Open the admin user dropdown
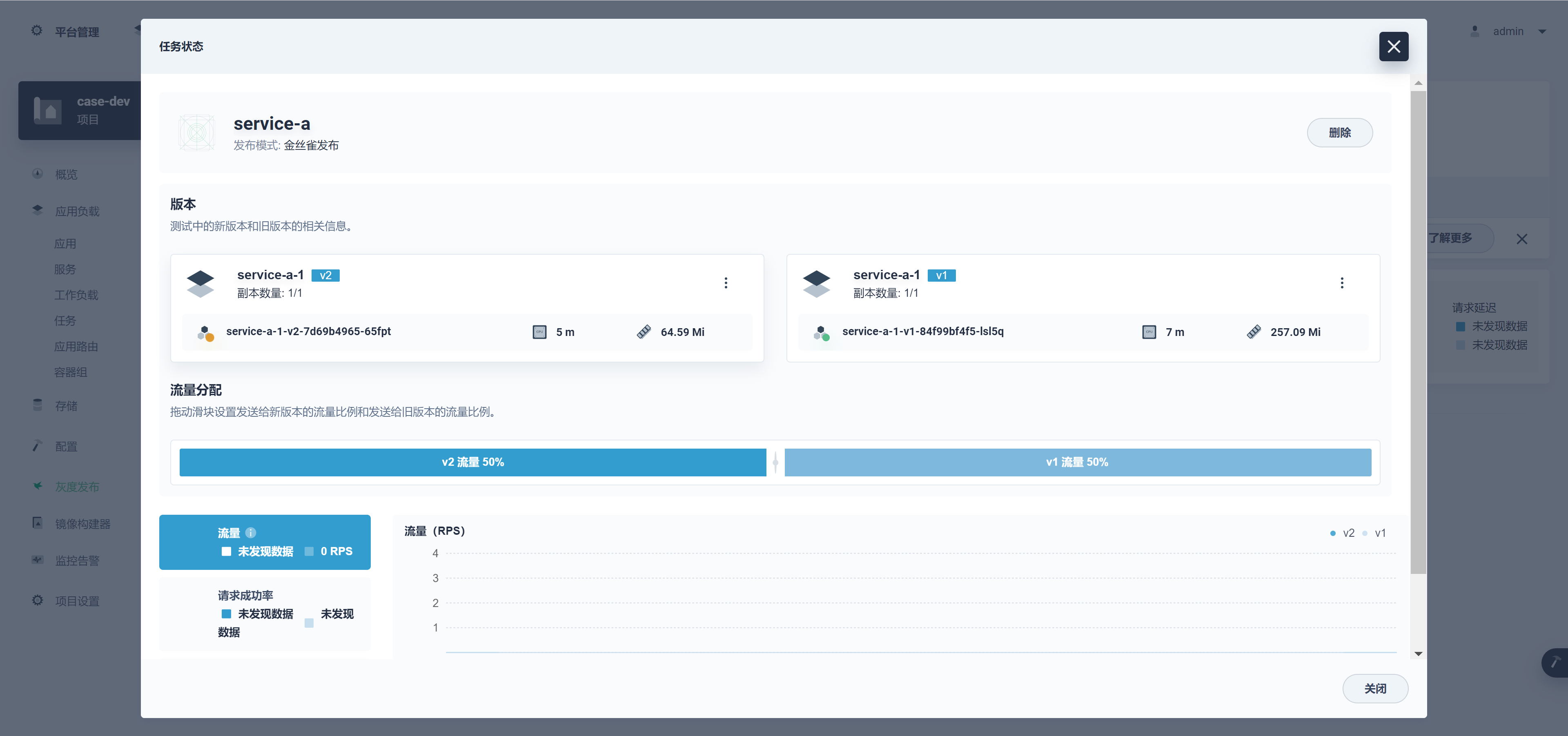The image size is (1568, 736). pos(1508,31)
